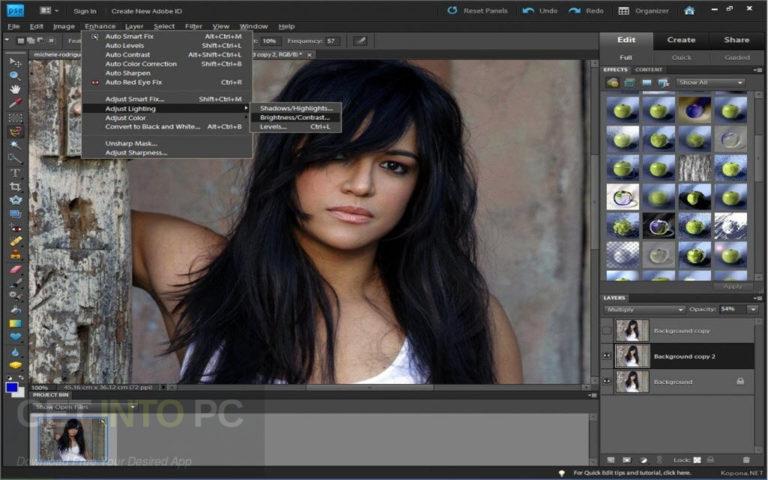Image resolution: width=768 pixels, height=480 pixels.
Task: Show the Background copy layer
Action: [606, 331]
